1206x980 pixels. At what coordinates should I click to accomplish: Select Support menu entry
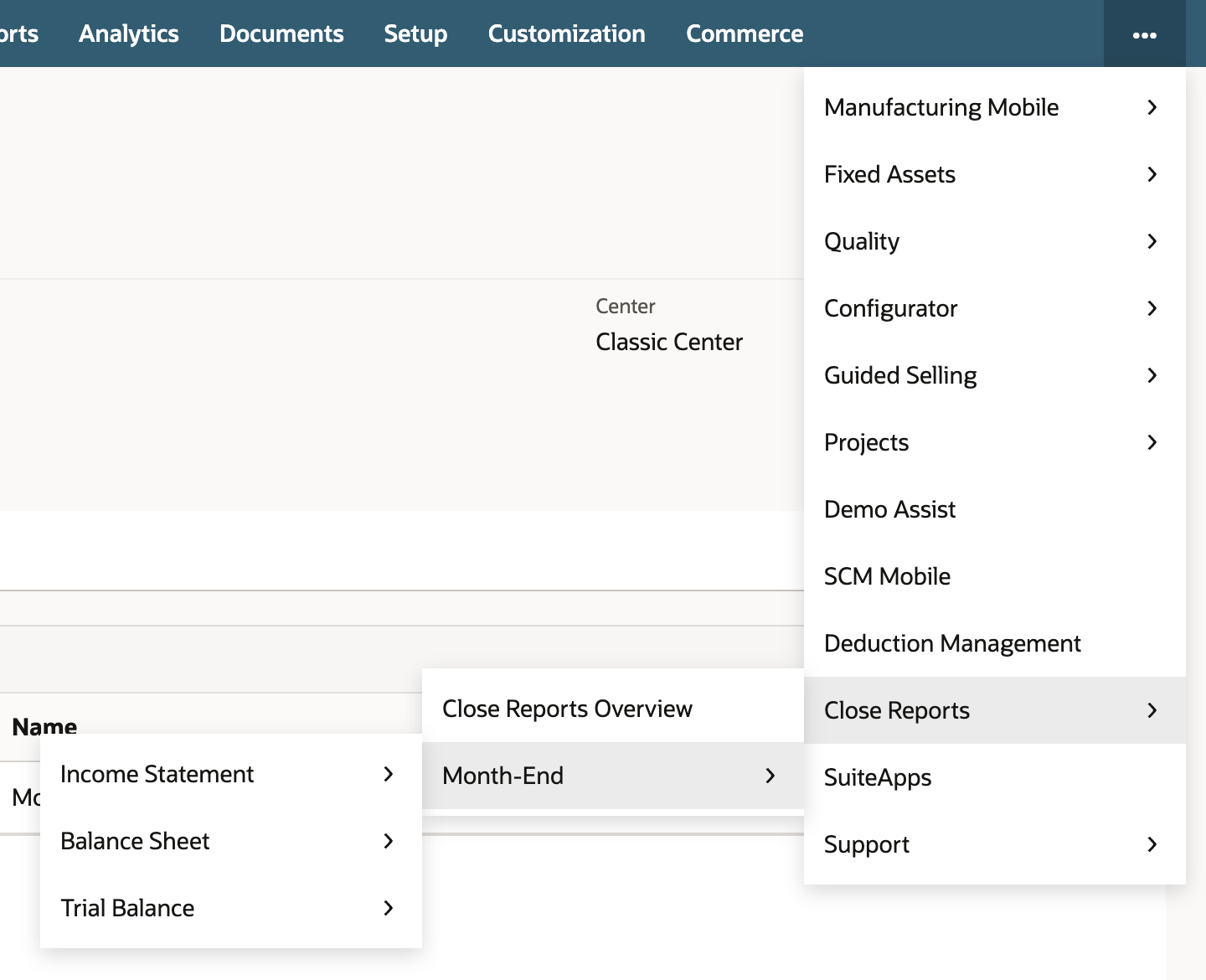[995, 844]
